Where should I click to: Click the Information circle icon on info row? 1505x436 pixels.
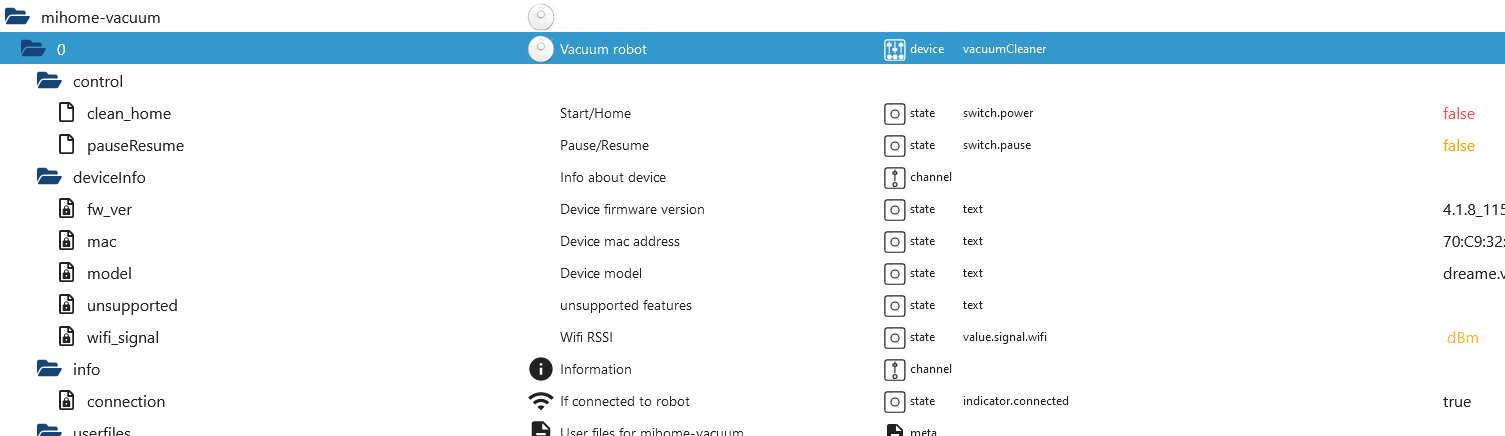[x=540, y=369]
